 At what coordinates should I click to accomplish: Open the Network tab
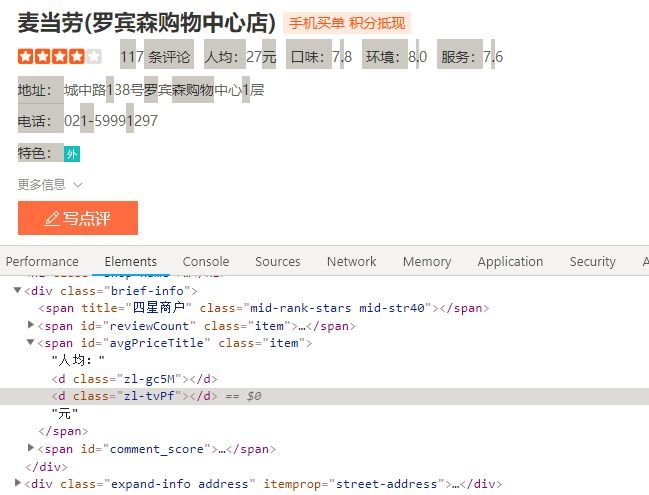click(x=351, y=262)
